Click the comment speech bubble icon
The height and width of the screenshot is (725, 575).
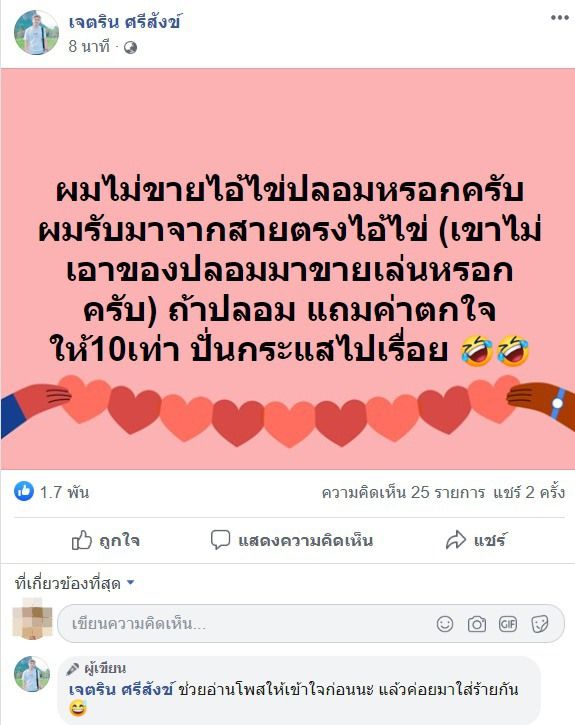(220, 540)
